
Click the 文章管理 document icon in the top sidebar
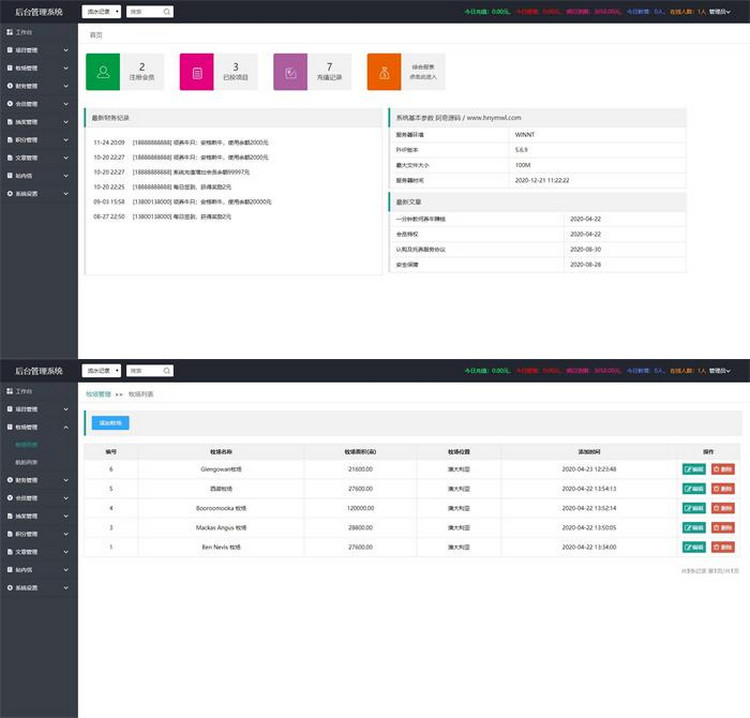(10, 157)
